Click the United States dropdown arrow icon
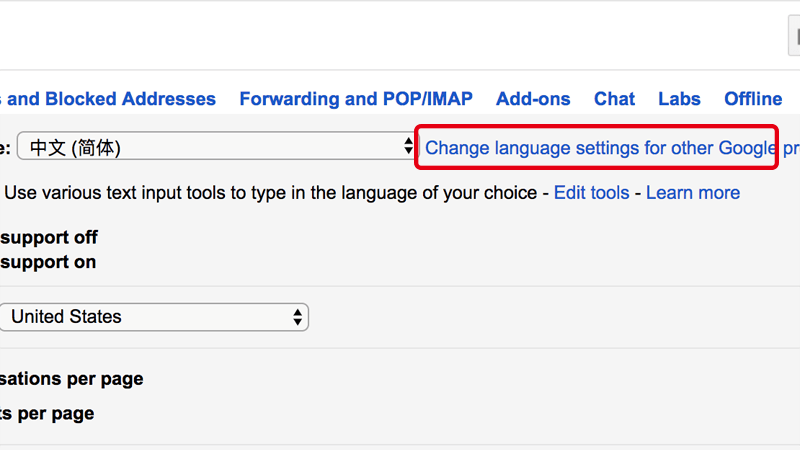 297,317
